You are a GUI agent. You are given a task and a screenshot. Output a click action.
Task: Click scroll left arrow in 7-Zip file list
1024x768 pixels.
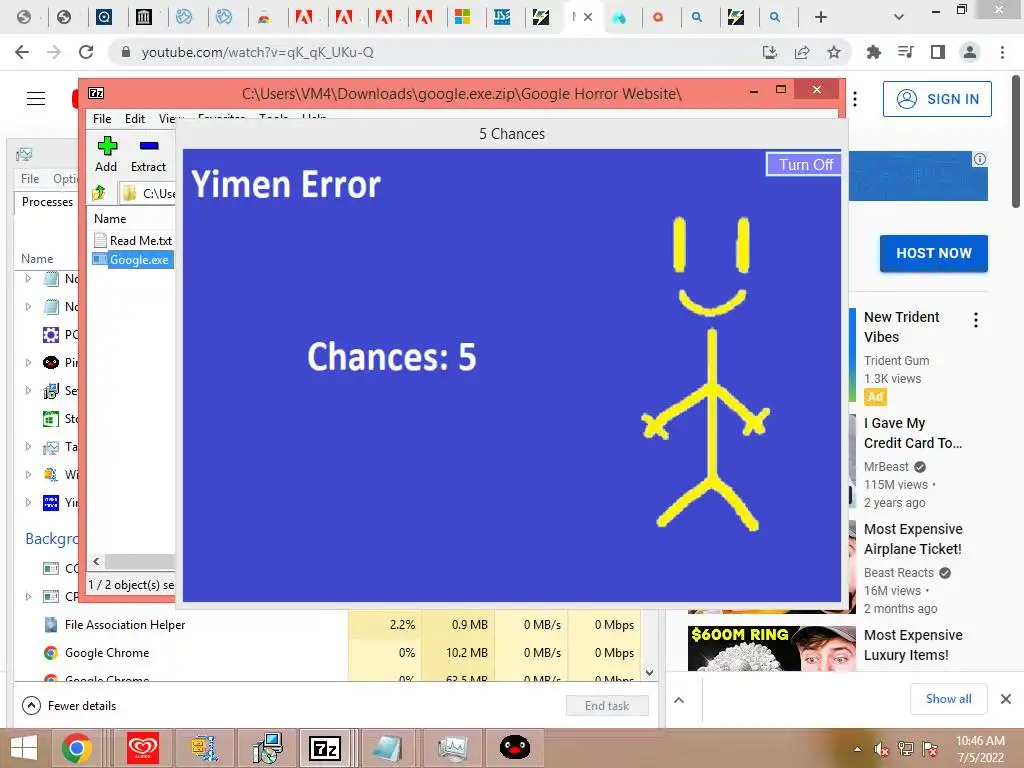[97, 561]
